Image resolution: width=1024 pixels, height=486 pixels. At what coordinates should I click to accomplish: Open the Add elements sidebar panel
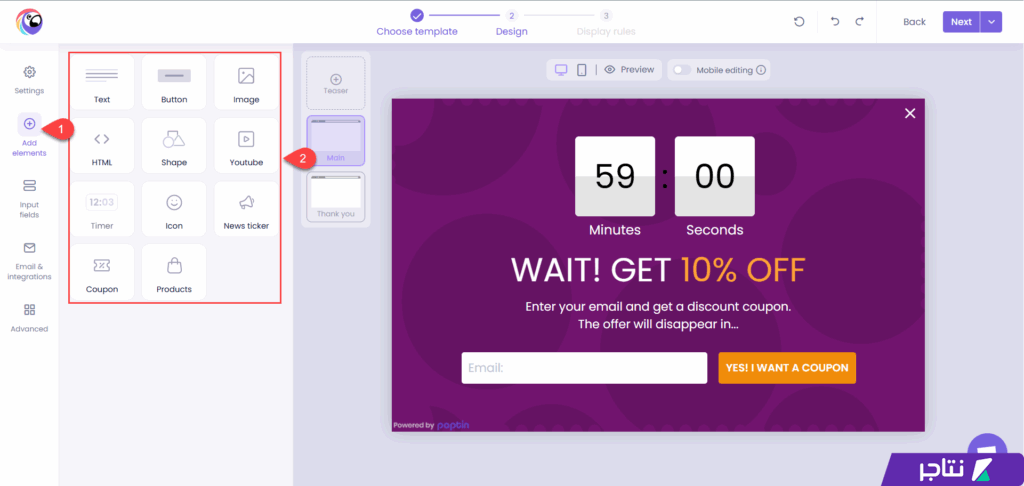tap(29, 135)
